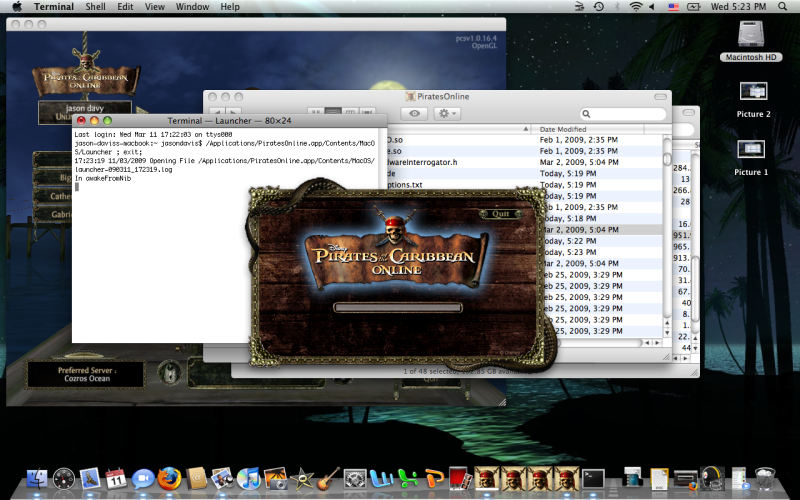
Task: Launch Microsoft Word from the Dock
Action: click(382, 479)
